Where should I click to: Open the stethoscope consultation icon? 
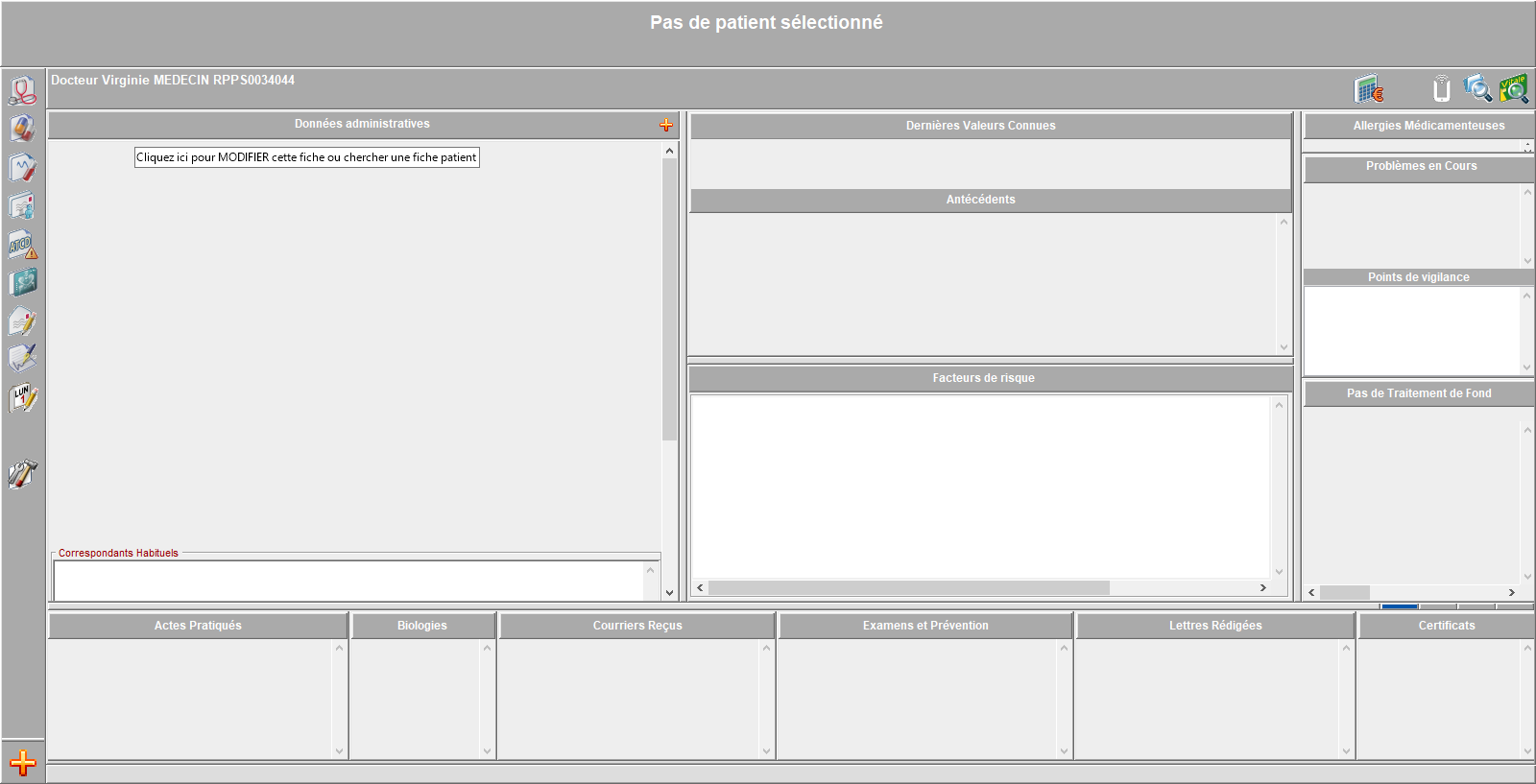coord(22,90)
